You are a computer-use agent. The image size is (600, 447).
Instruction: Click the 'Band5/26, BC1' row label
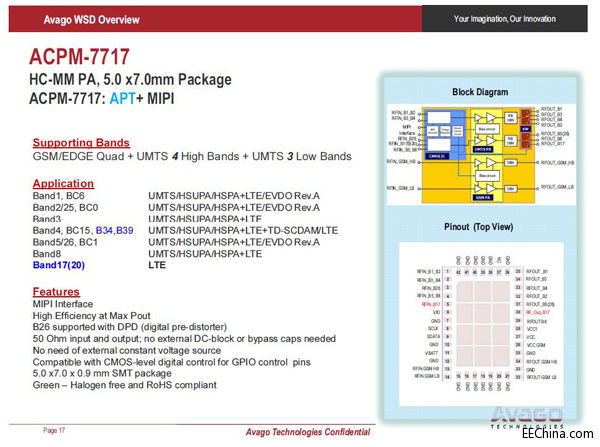65,242
